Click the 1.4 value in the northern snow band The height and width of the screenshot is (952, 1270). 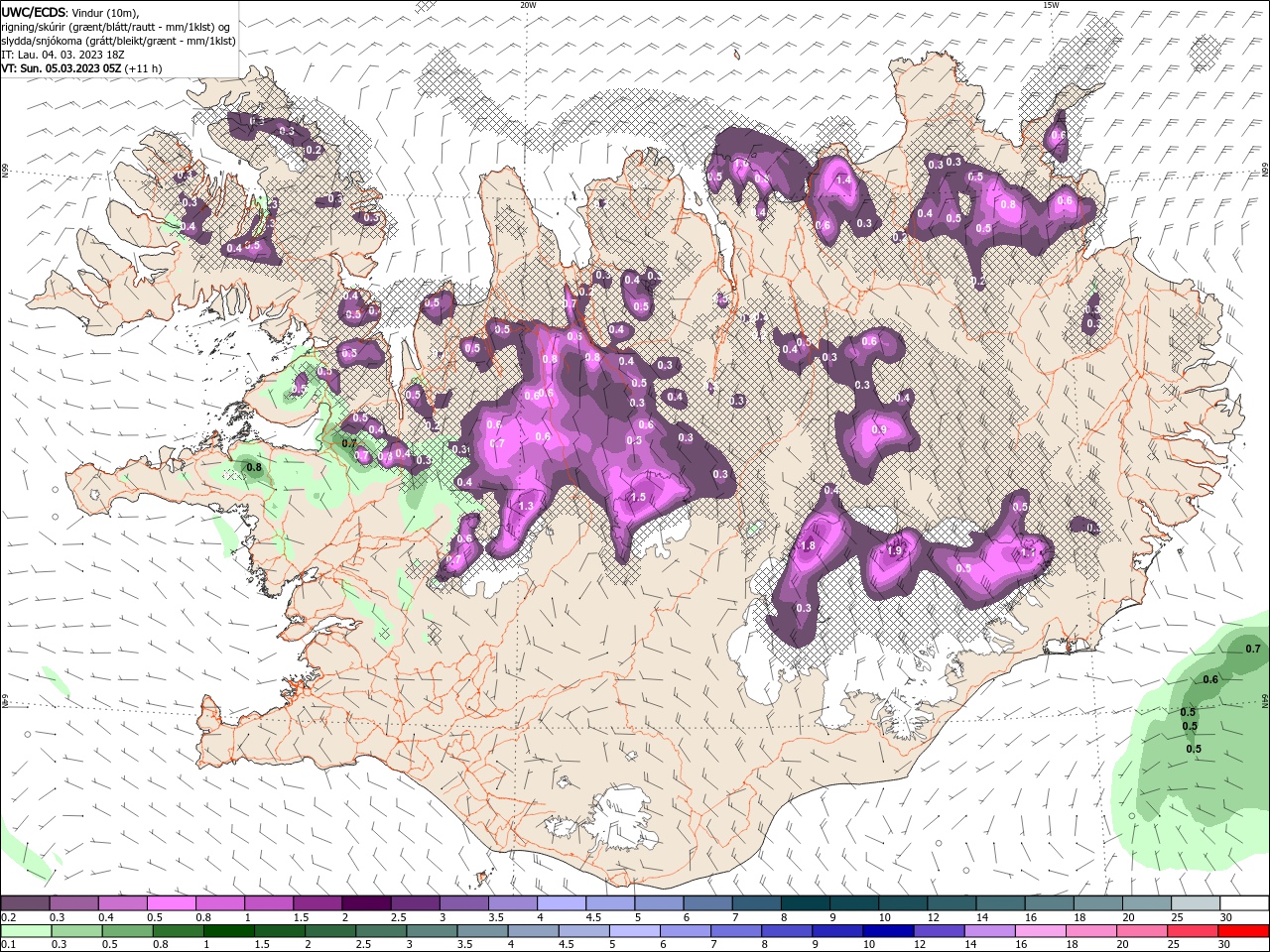click(844, 180)
